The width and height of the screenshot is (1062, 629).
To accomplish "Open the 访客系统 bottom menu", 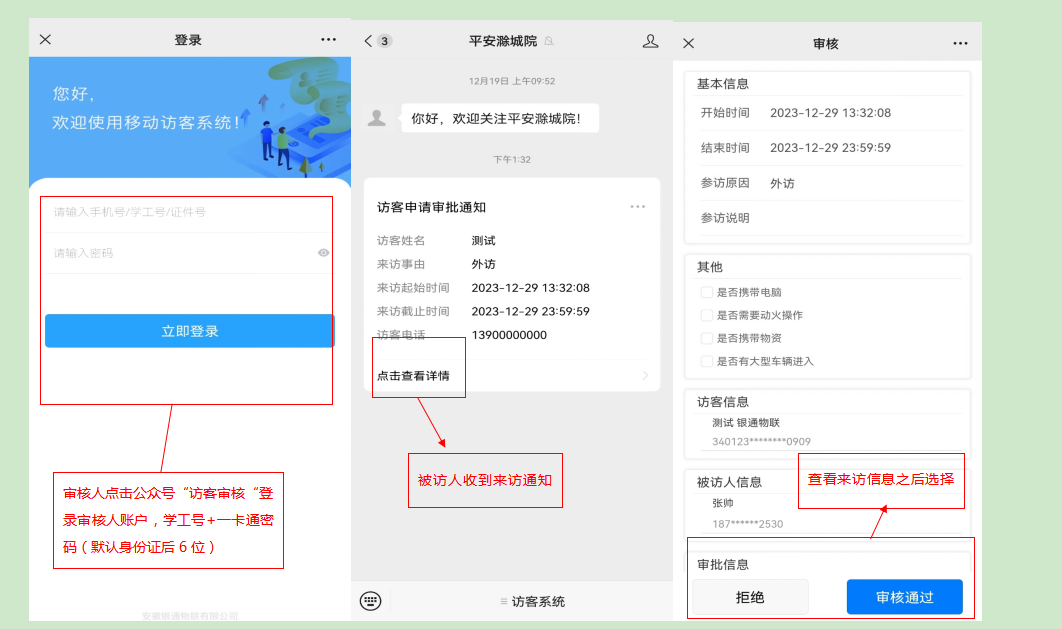I will [x=532, y=602].
